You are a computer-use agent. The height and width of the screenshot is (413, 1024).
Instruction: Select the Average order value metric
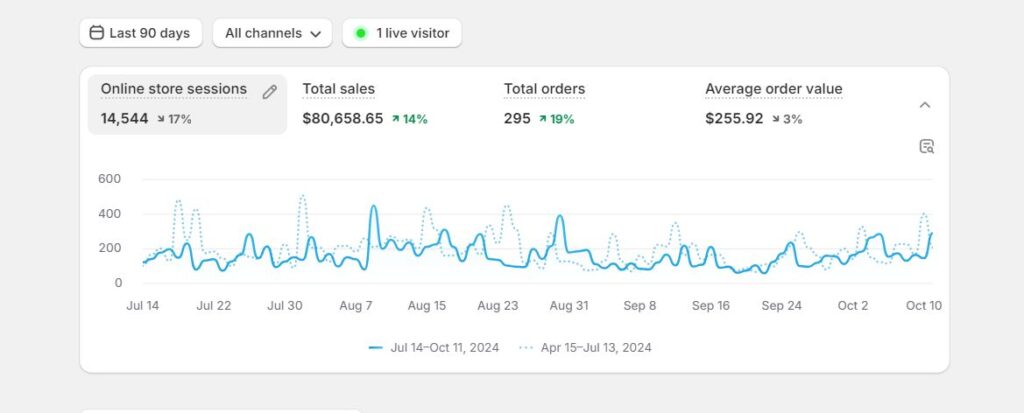[773, 89]
